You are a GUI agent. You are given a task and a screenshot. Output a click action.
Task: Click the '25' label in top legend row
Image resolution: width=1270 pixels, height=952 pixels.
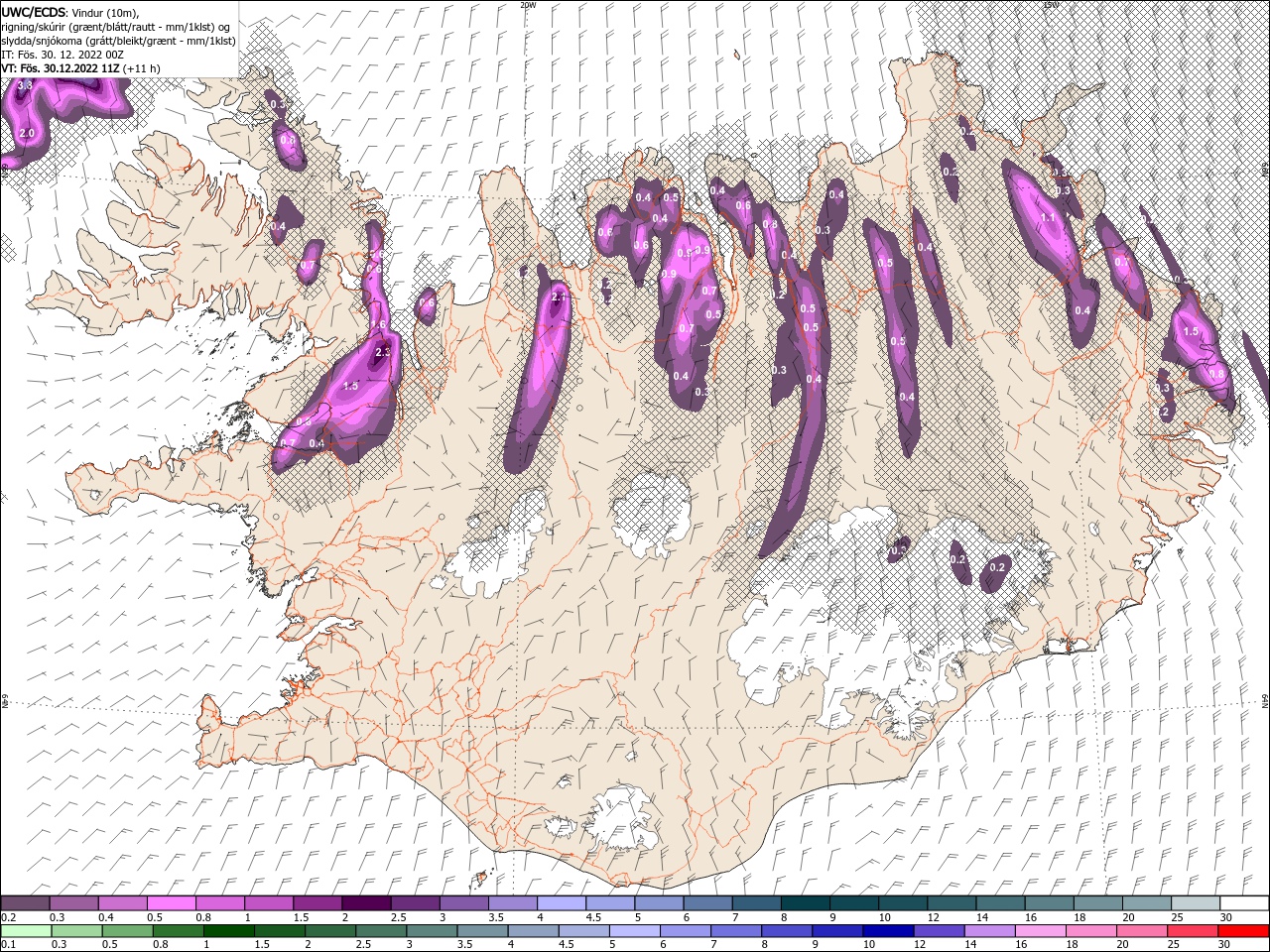(1178, 917)
